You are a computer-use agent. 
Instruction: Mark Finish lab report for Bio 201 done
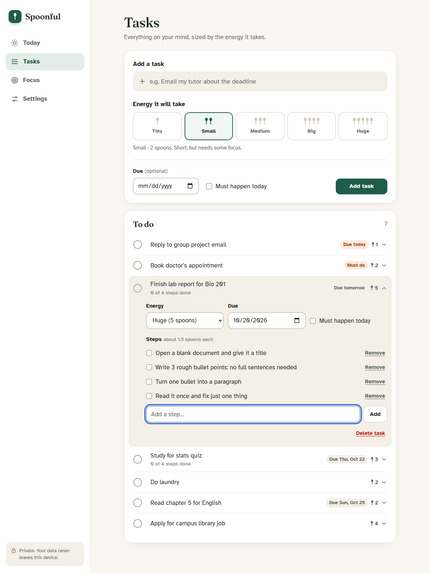pos(138,288)
